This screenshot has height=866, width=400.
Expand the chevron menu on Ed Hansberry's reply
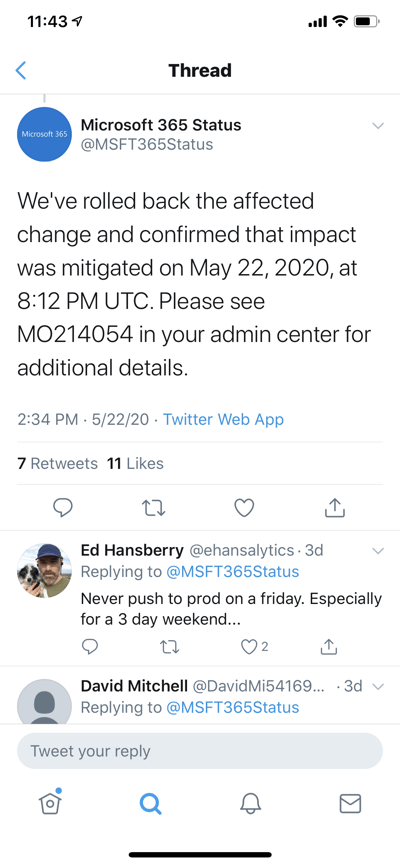(378, 551)
